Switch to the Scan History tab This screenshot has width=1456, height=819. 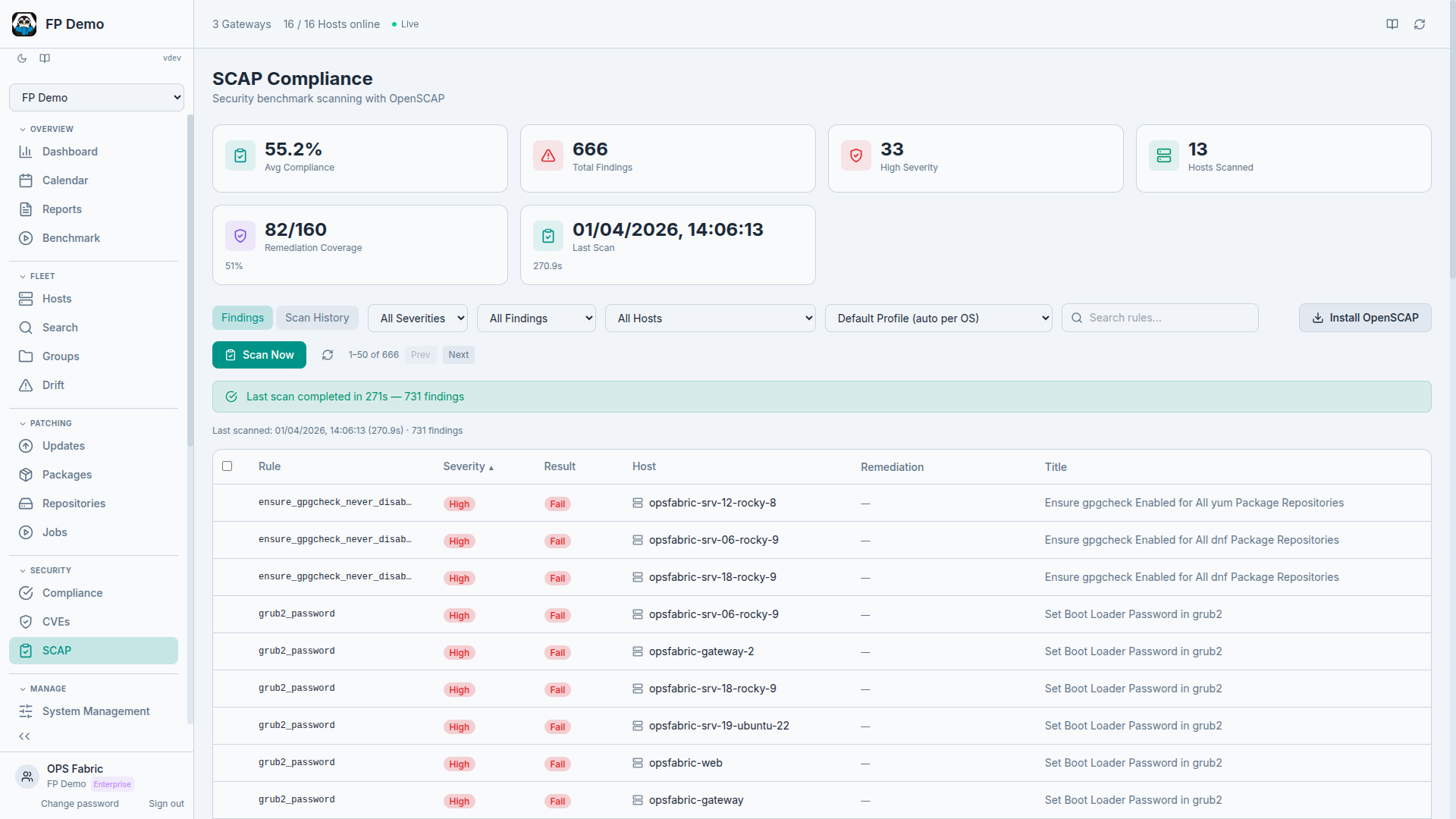point(317,317)
